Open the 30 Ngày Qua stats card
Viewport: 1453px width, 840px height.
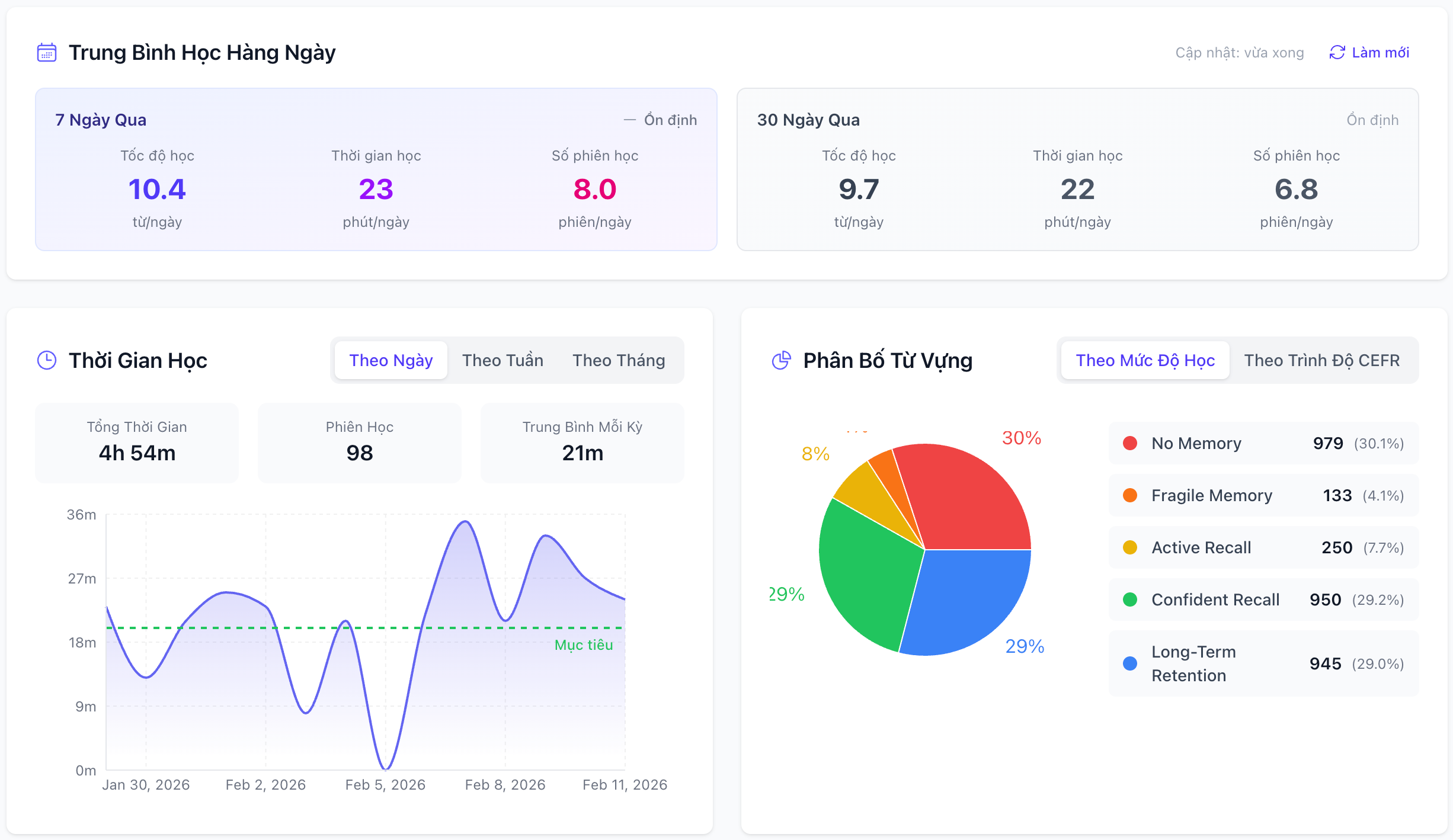click(1077, 169)
